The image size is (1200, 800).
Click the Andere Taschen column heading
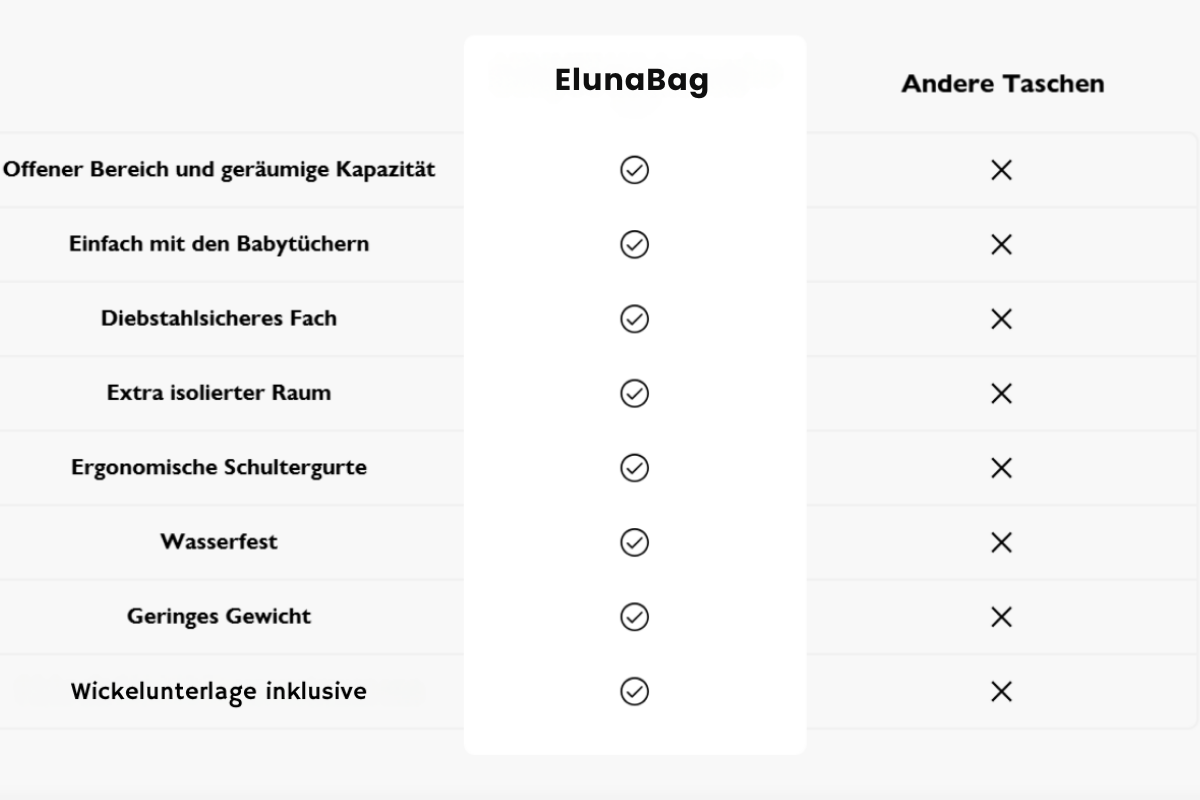(x=1003, y=84)
